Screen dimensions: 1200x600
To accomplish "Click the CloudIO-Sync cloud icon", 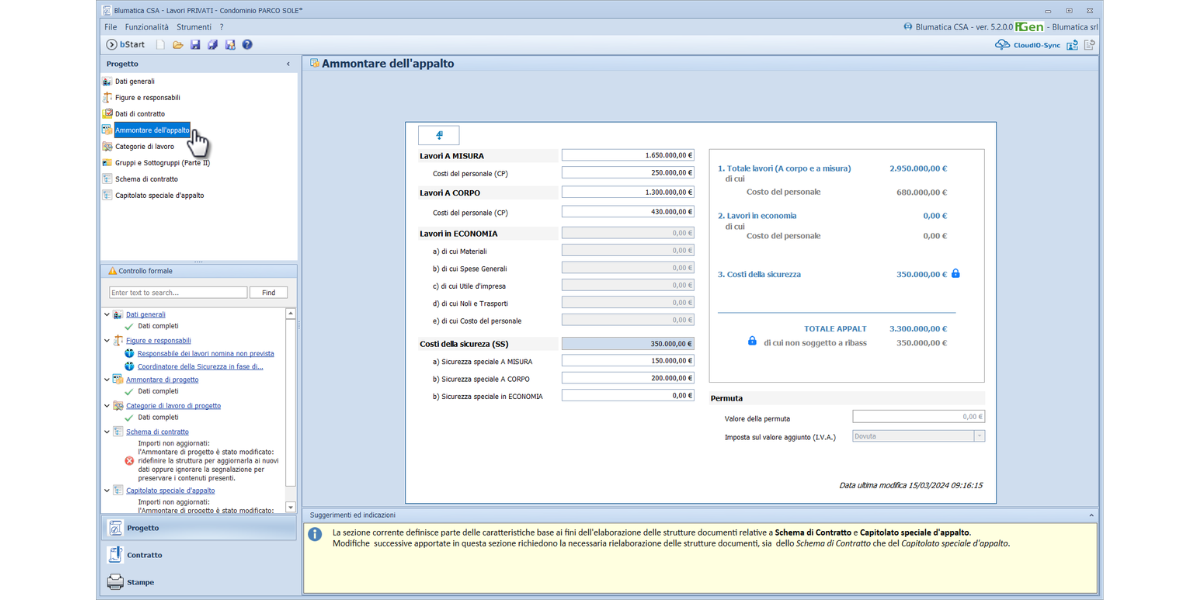I will tap(1002, 45).
